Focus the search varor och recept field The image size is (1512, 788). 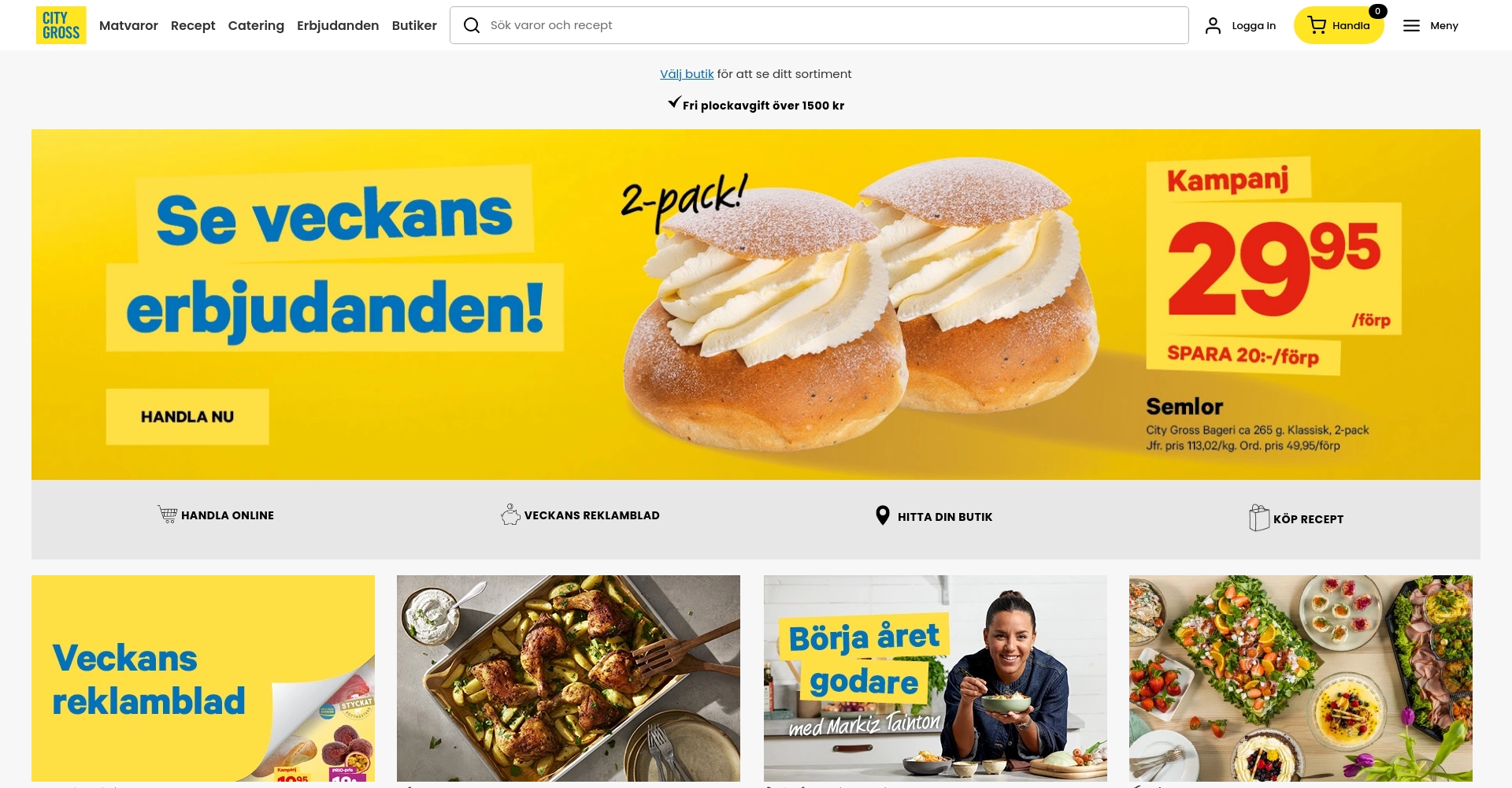point(819,25)
